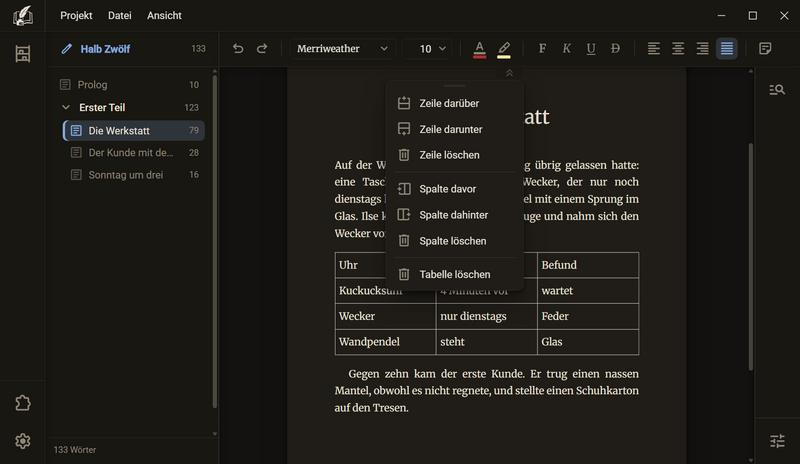Screen dimensions: 800x464
Task: Click the word count 79 beside Die Werkstatt
Action: 194,131
